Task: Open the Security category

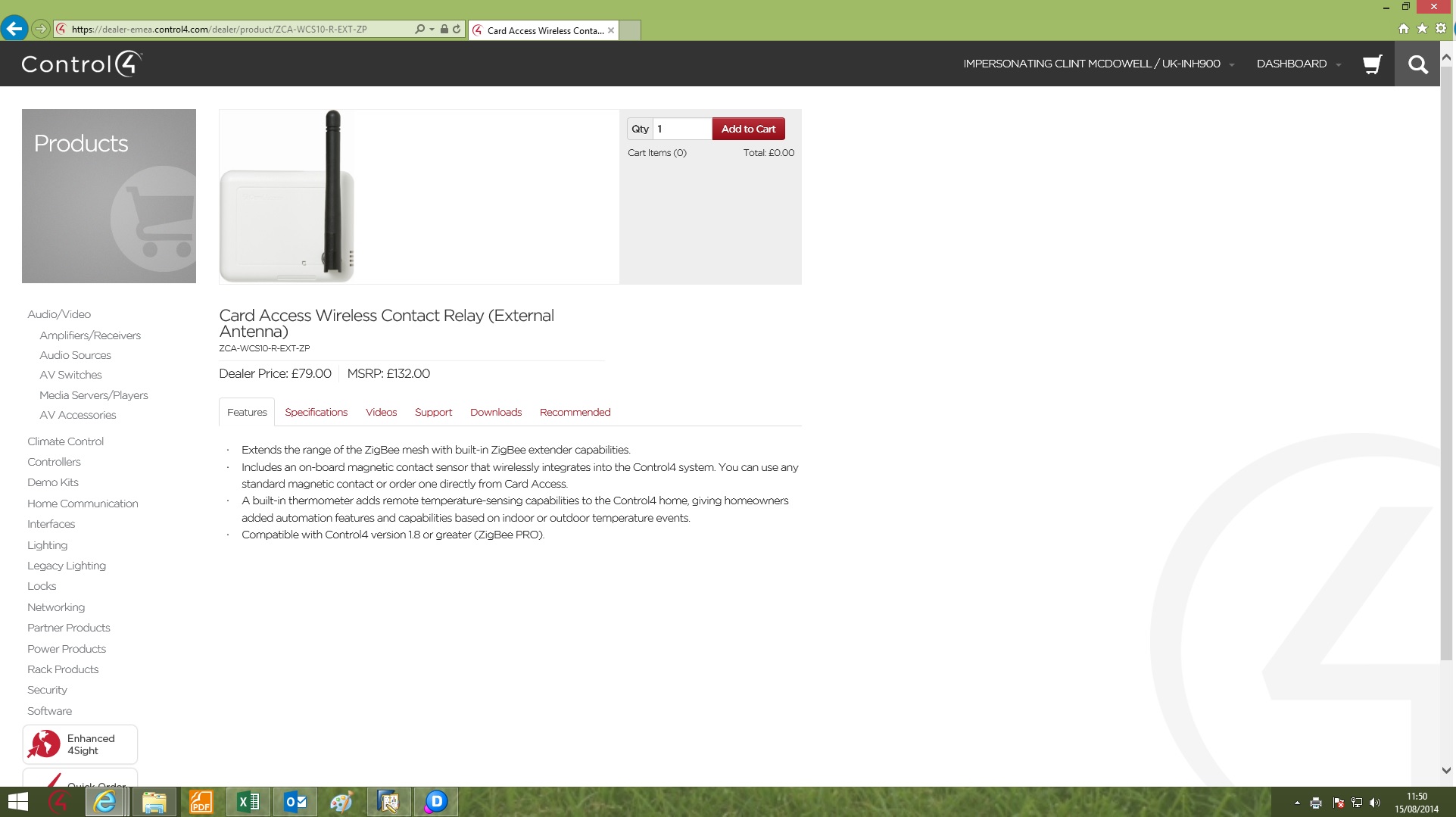Action: tap(47, 690)
